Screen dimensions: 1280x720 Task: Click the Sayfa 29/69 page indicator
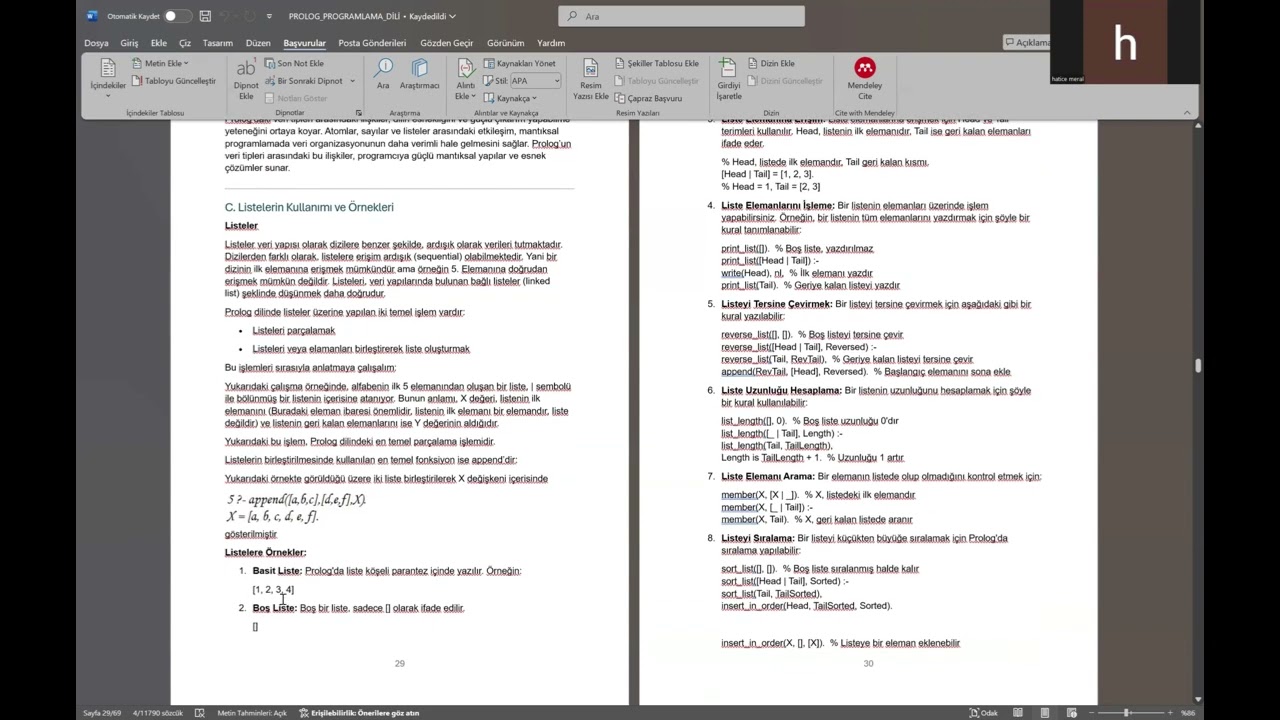tap(103, 713)
